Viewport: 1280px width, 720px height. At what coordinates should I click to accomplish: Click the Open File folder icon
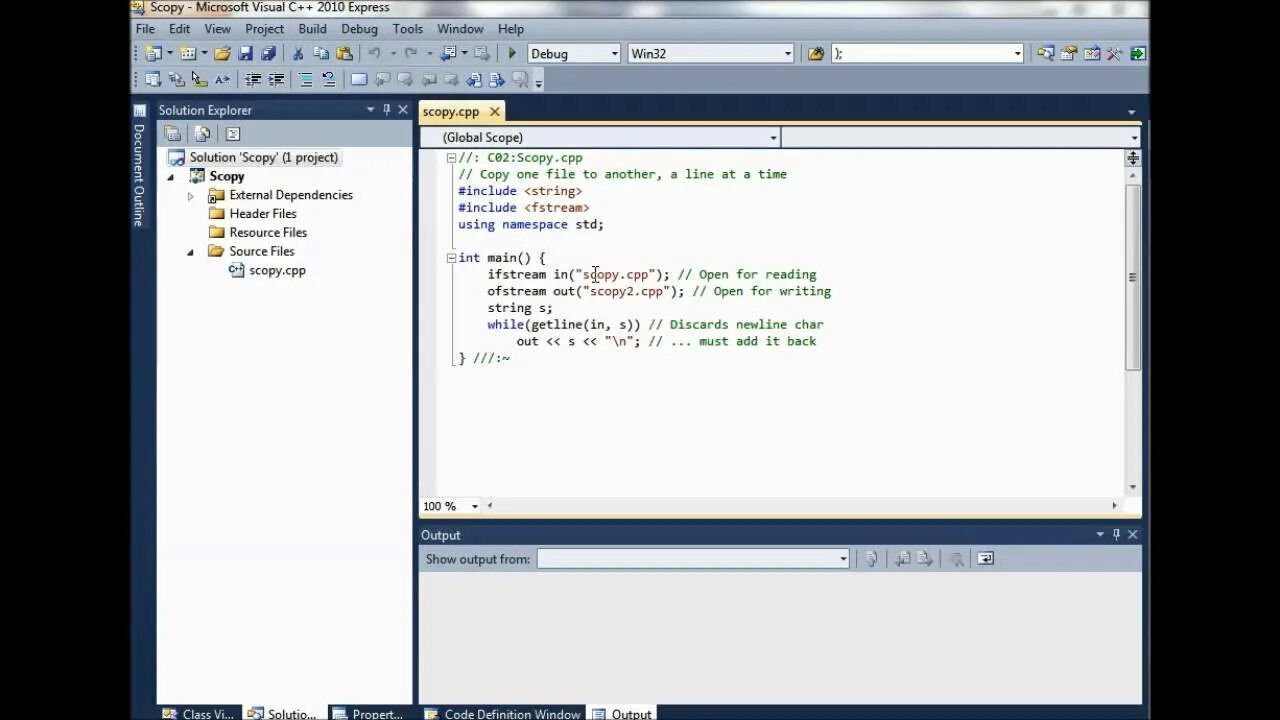[x=222, y=53]
